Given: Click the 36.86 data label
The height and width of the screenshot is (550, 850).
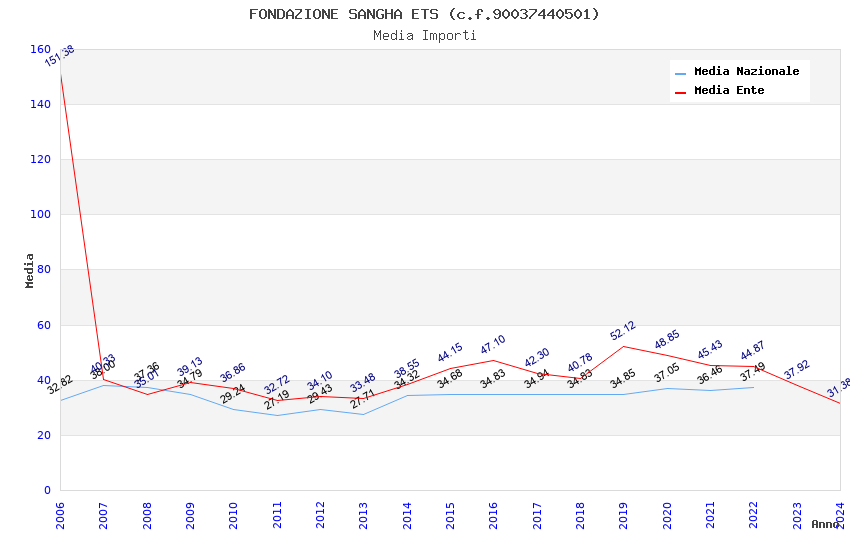Looking at the screenshot, I should pos(233,372).
